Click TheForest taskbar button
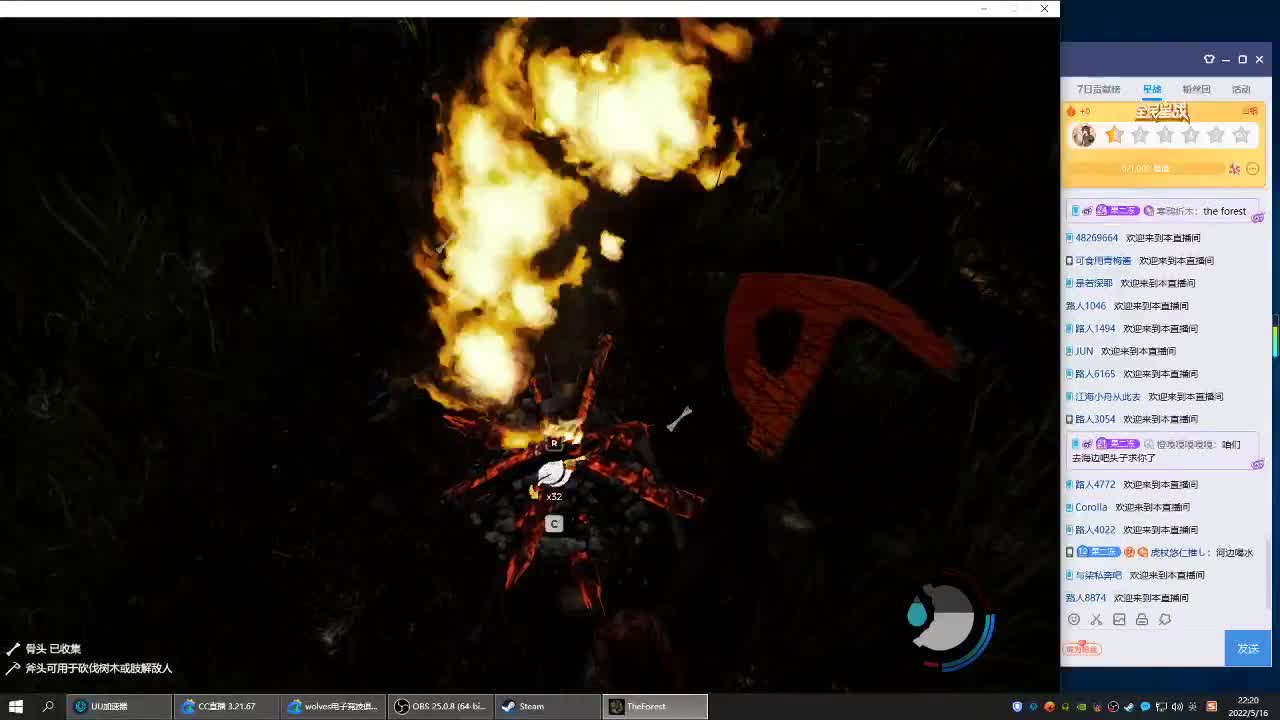This screenshot has width=1280, height=720. click(655, 706)
